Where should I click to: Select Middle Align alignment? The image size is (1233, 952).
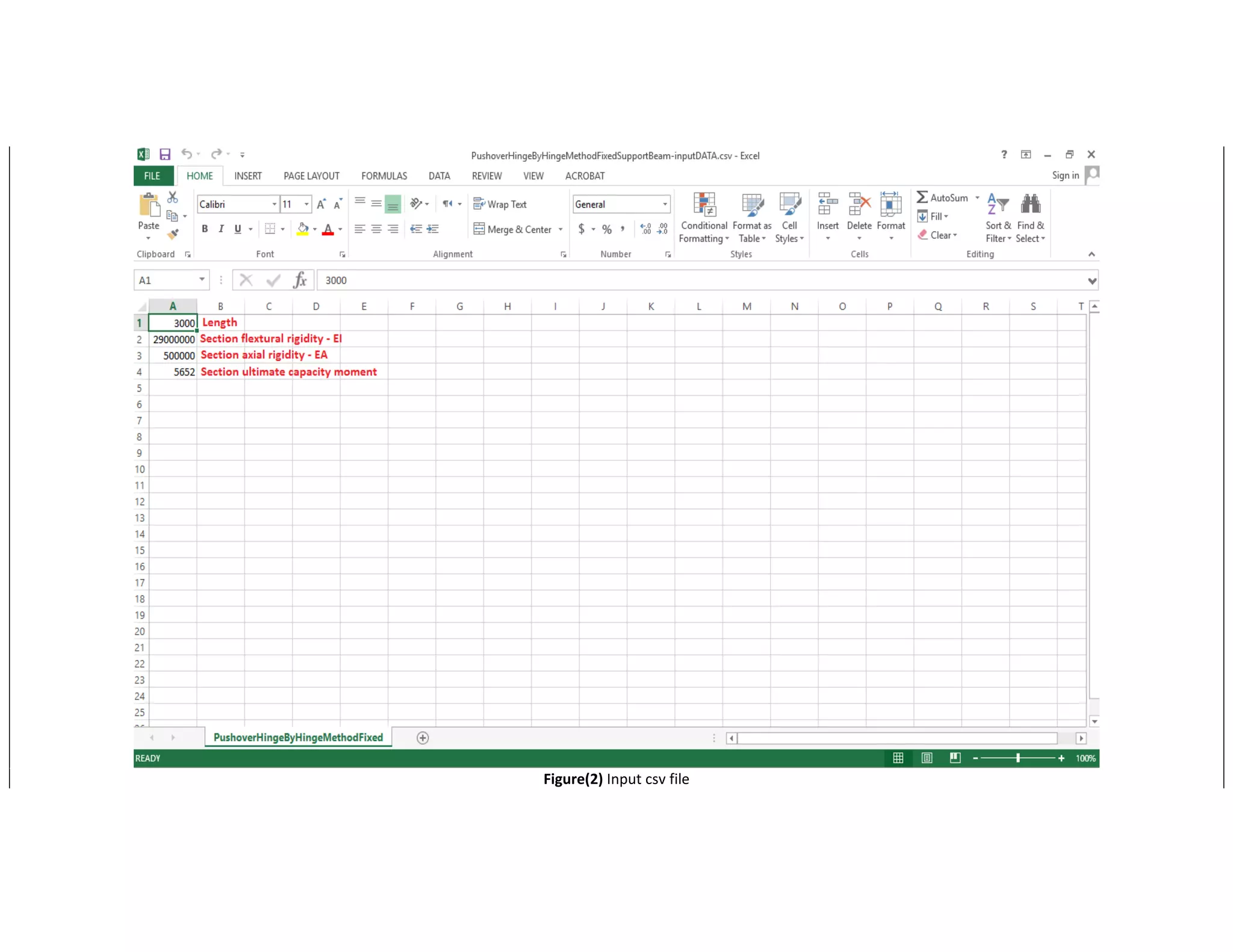[x=376, y=203]
